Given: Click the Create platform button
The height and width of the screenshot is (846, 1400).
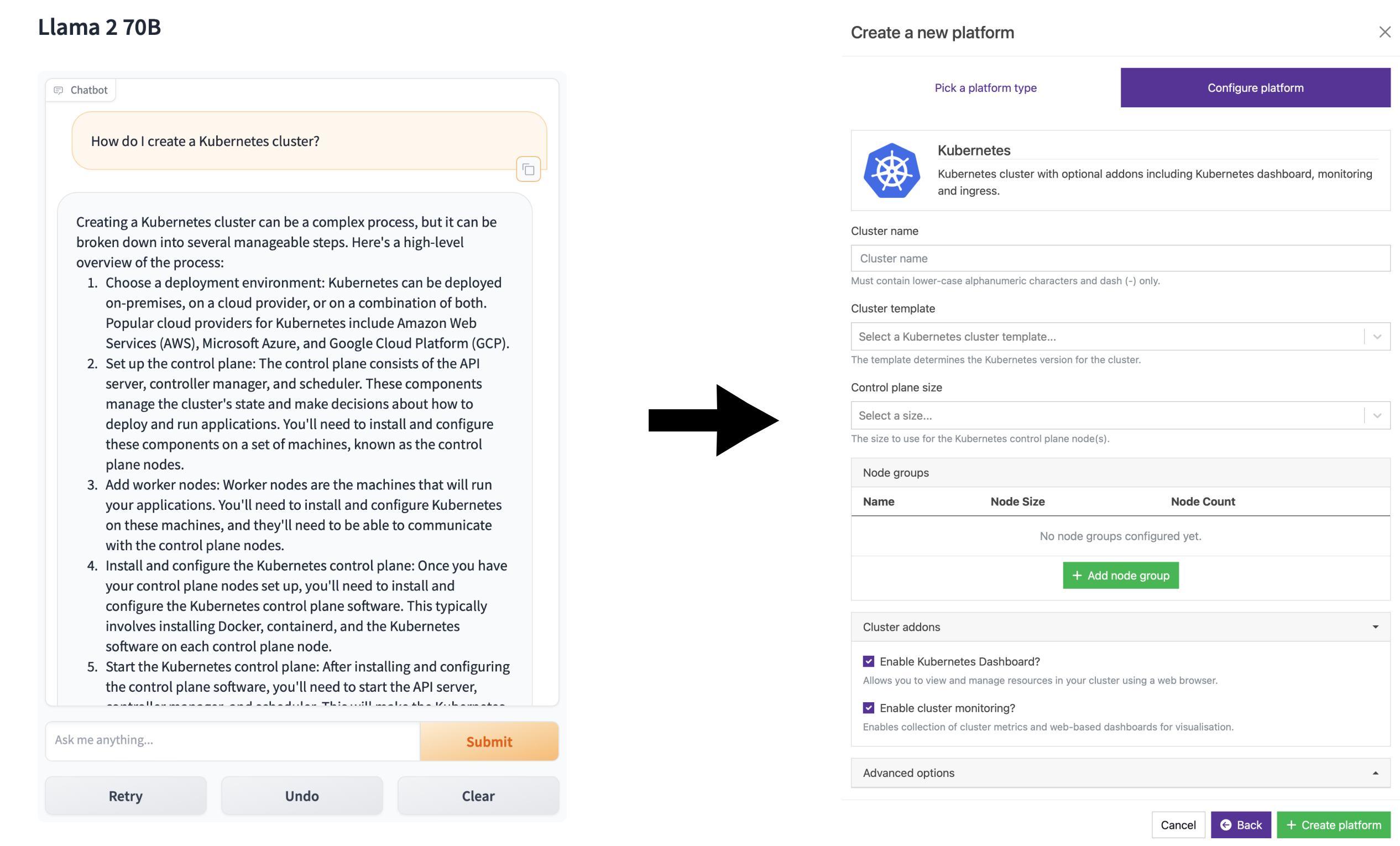Looking at the screenshot, I should [1335, 824].
